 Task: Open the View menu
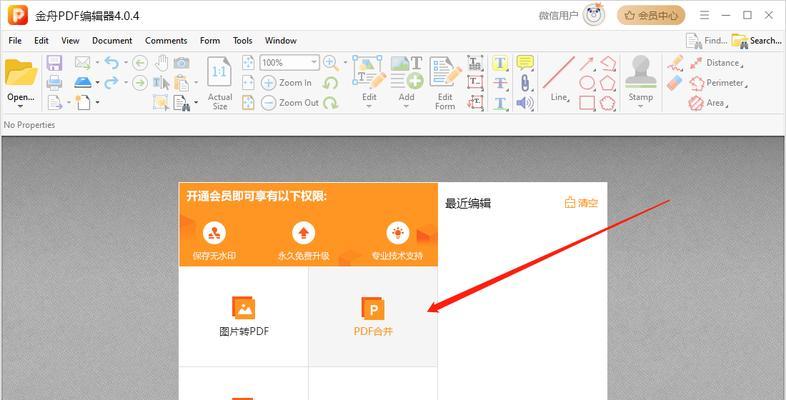click(x=70, y=41)
